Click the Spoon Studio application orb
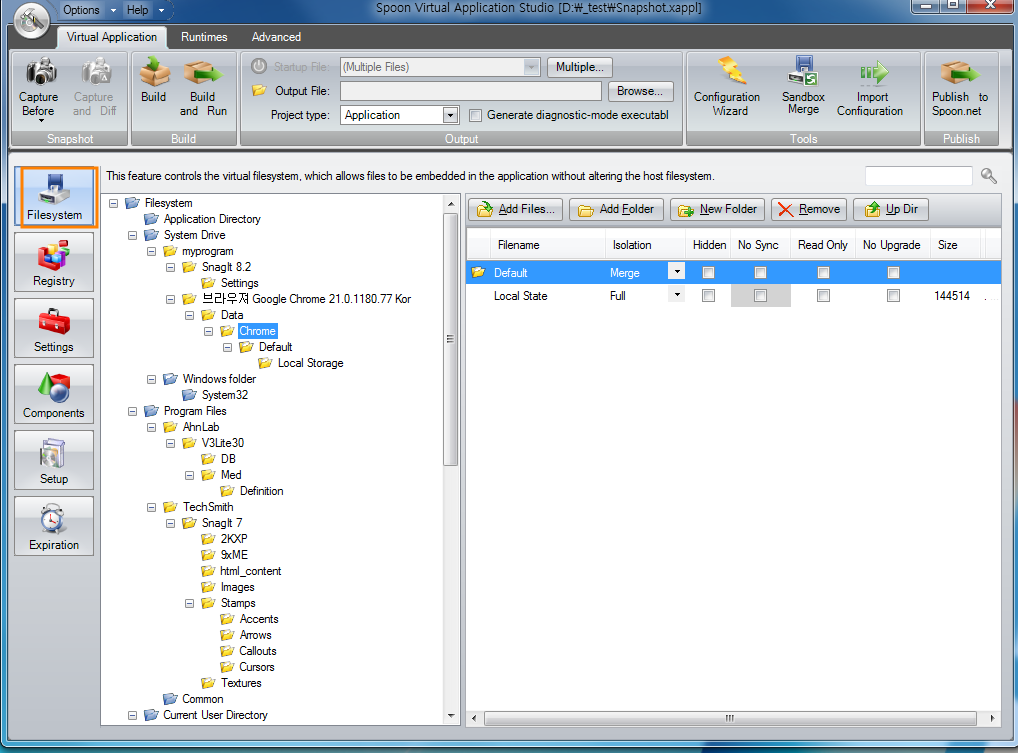 pos(31,21)
